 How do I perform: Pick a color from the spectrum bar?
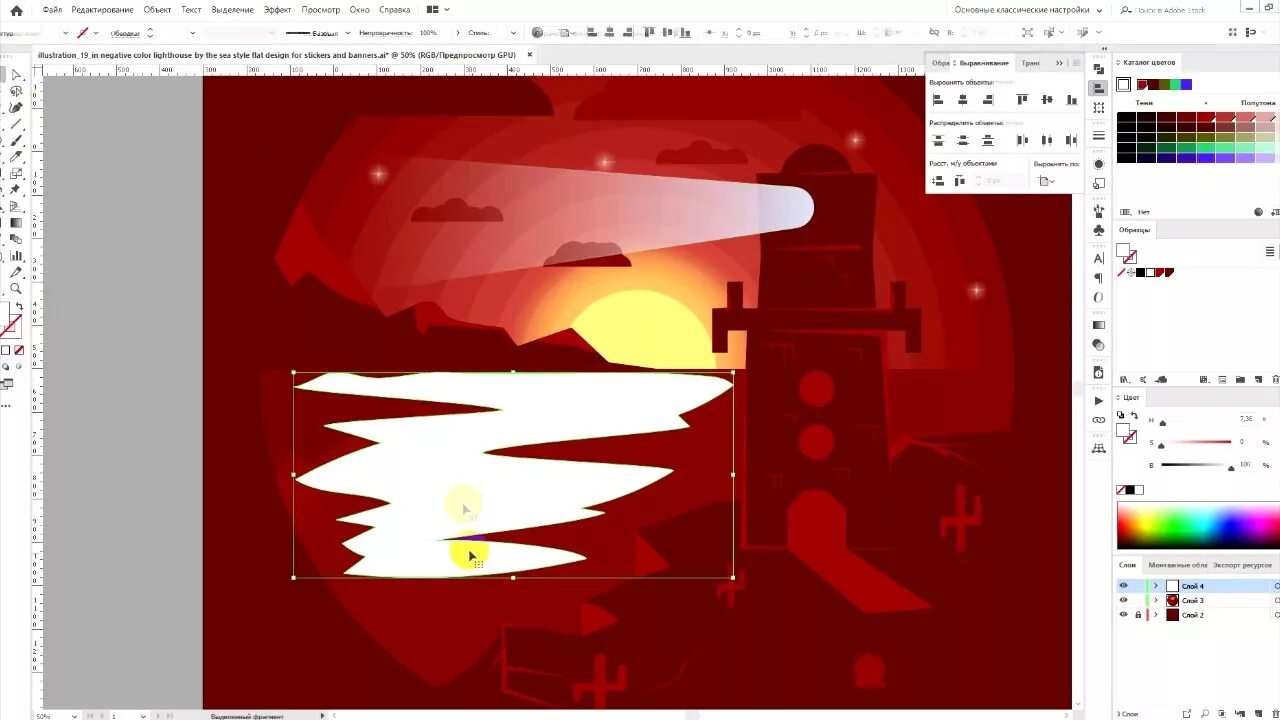[x=1198, y=526]
